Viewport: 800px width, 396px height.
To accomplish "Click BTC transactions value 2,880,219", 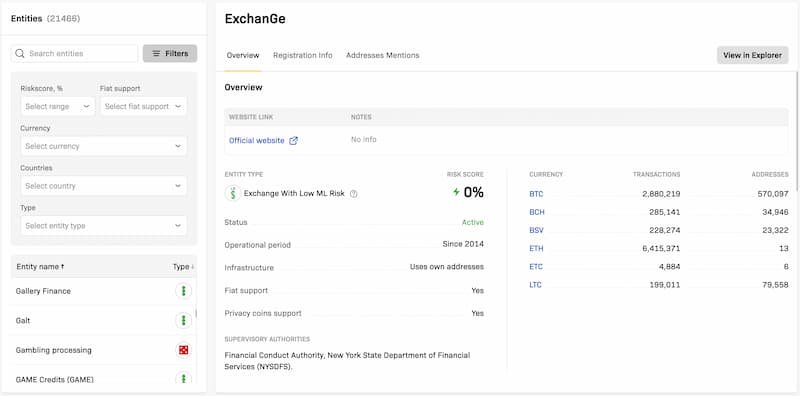I will coord(661,194).
